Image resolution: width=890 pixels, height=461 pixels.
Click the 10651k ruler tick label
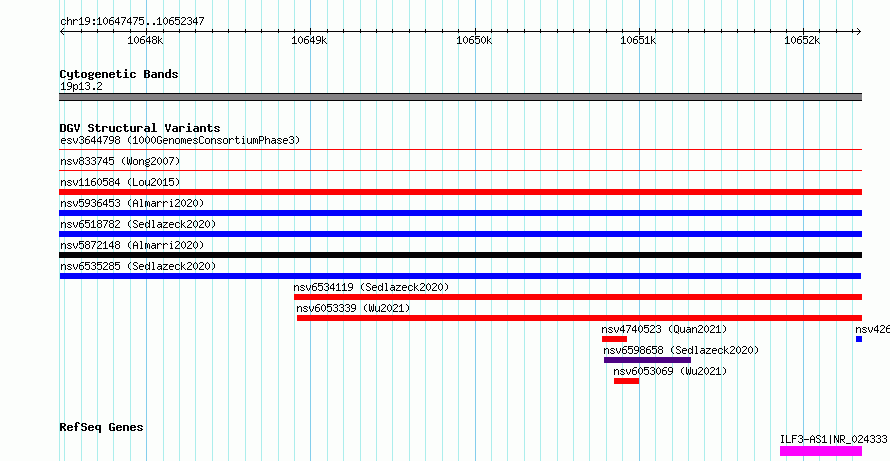[639, 40]
